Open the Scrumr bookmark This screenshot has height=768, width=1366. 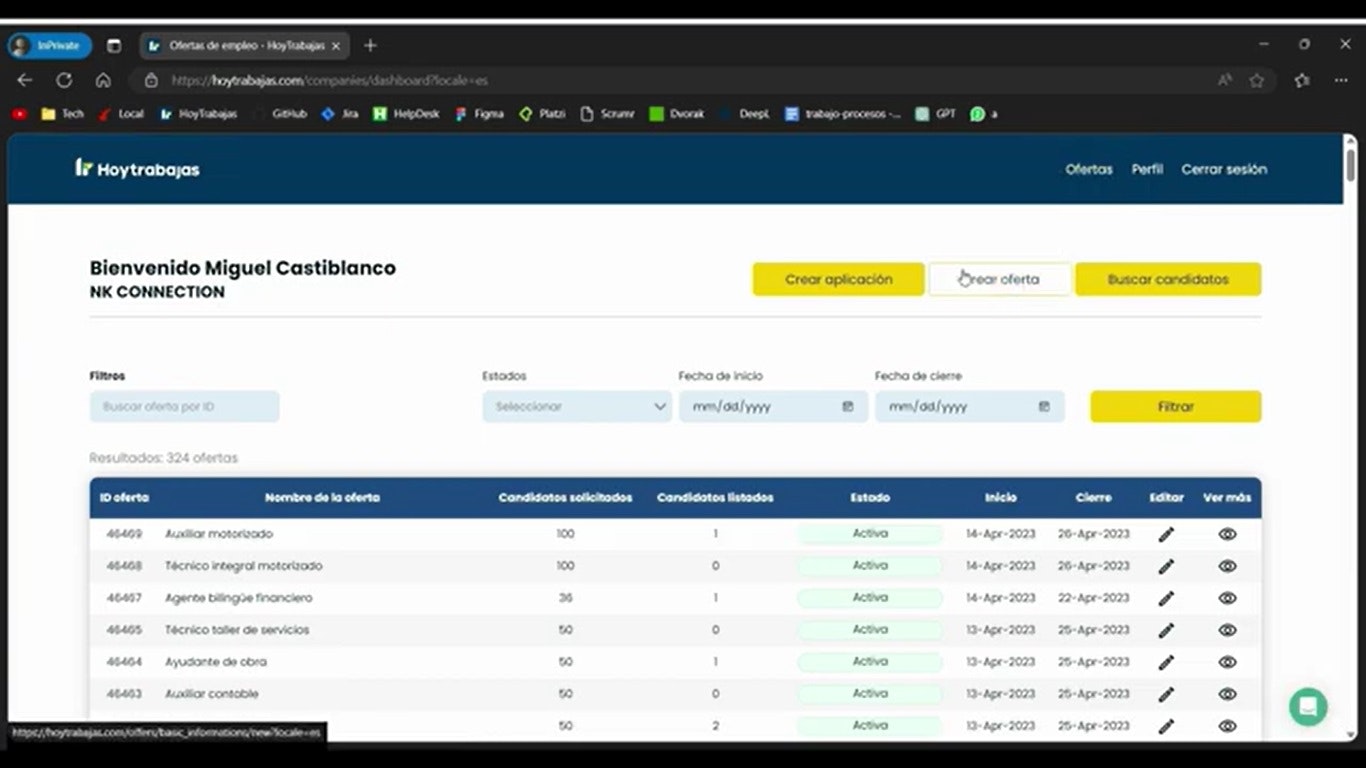[608, 114]
